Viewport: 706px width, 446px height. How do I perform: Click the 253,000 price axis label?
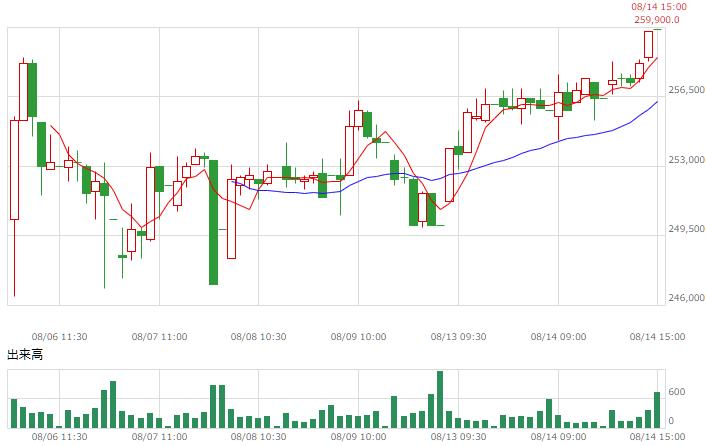pos(687,160)
